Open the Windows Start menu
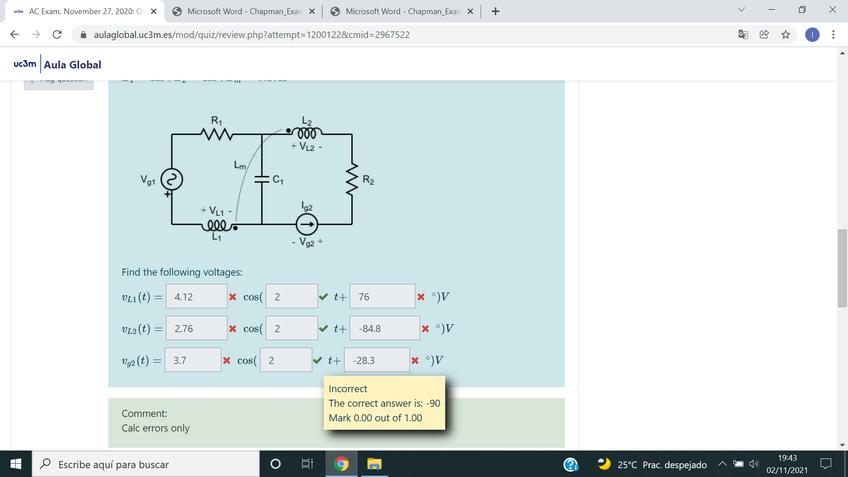The height and width of the screenshot is (477, 848). [x=16, y=465]
